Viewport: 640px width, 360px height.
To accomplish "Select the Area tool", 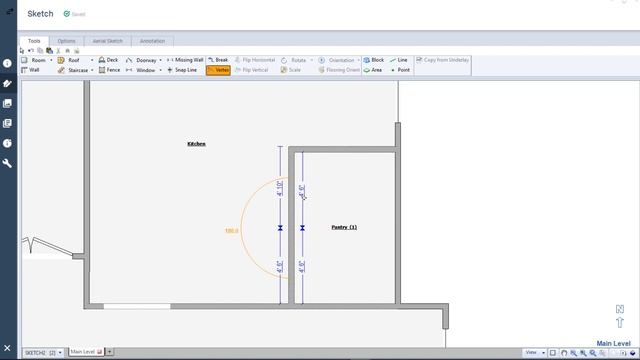I will tap(373, 70).
